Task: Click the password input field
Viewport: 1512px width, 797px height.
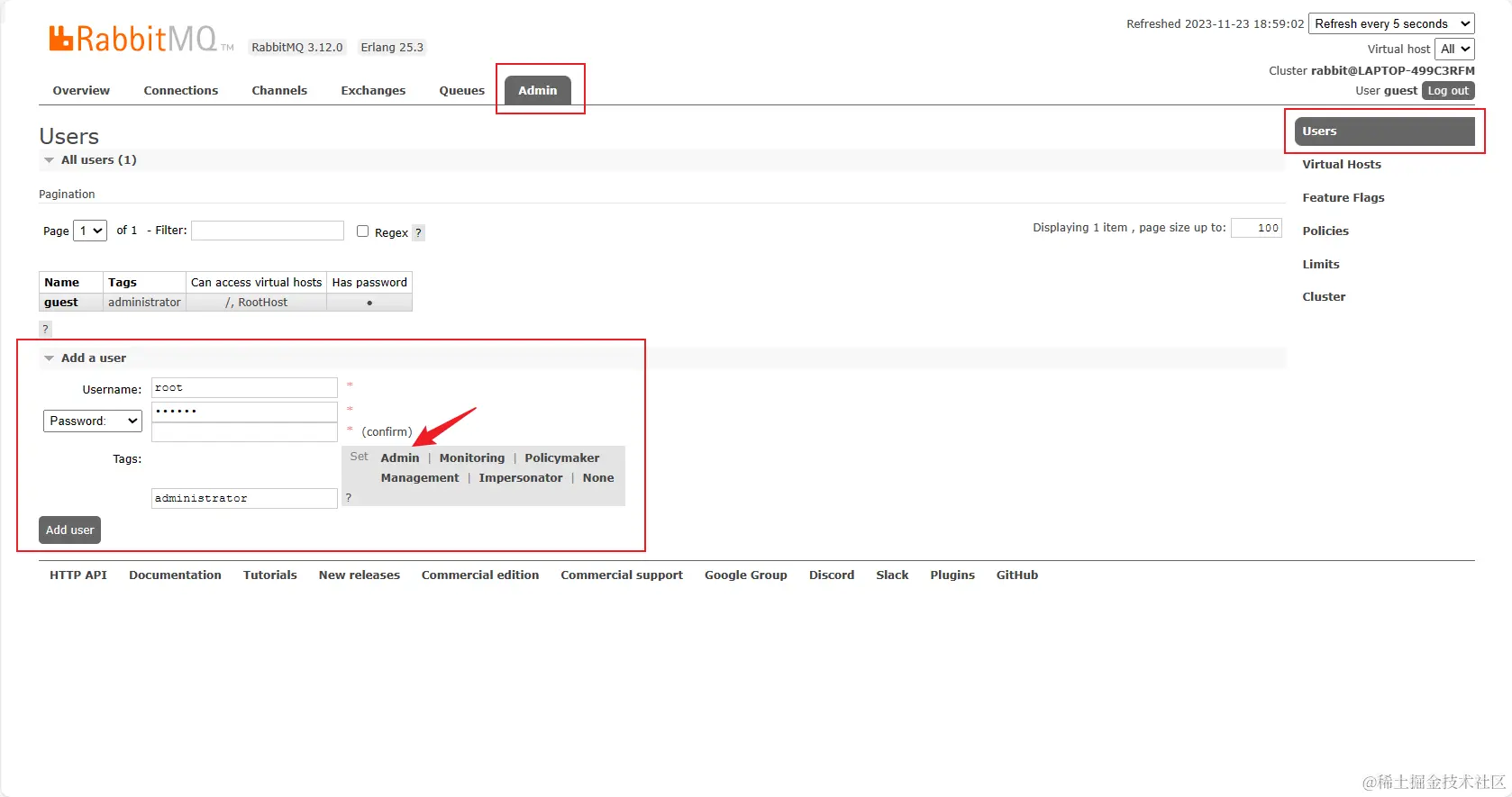Action: pyautogui.click(x=244, y=411)
